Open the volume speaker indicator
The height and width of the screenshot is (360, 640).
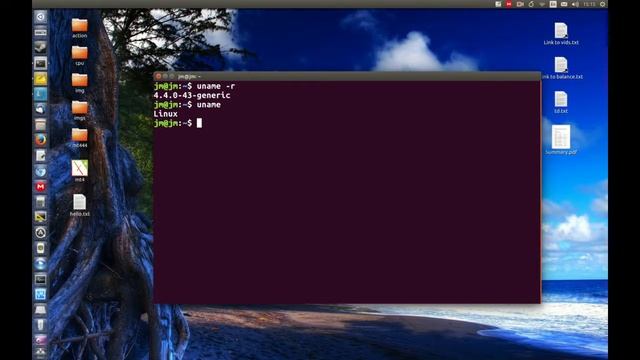click(575, 4)
